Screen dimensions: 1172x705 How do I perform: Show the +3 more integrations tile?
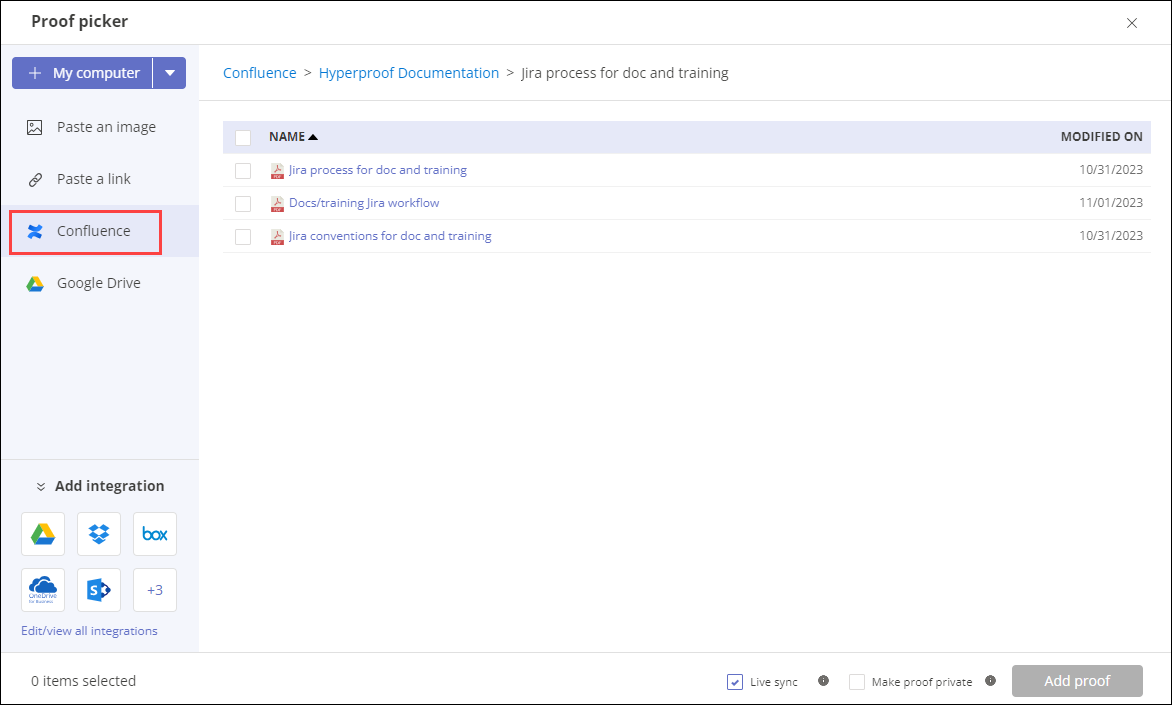click(155, 590)
